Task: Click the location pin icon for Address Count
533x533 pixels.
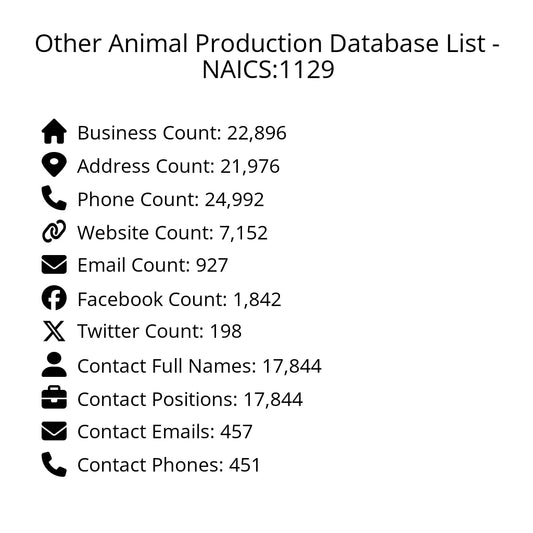Action: click(x=54, y=165)
